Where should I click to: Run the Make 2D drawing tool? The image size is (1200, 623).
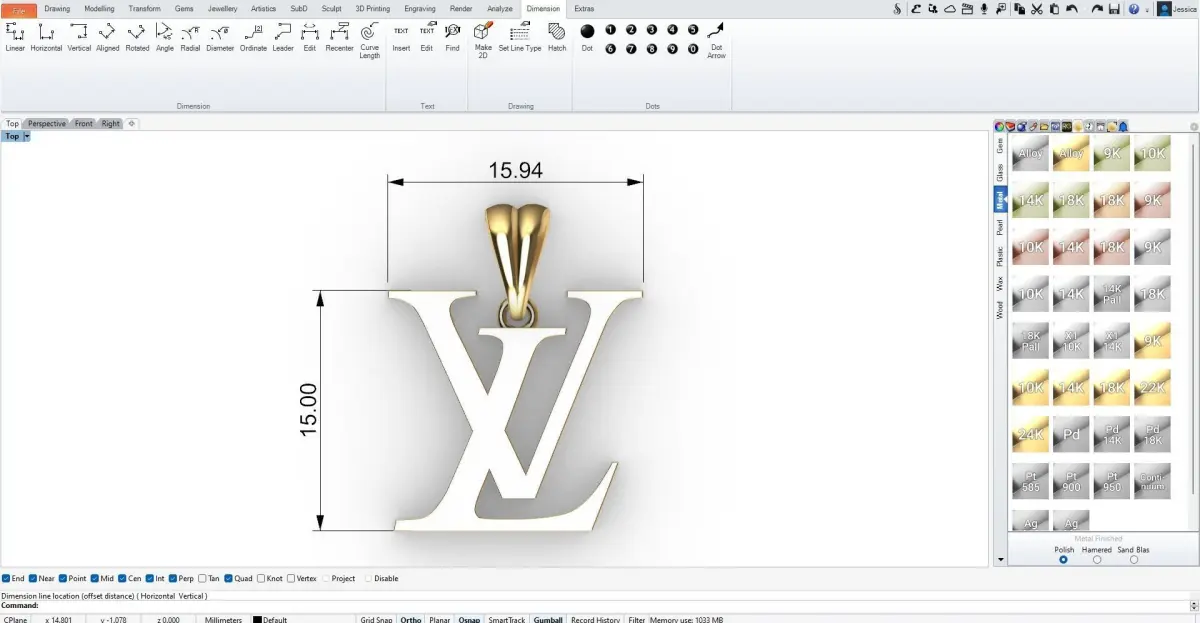click(x=483, y=41)
